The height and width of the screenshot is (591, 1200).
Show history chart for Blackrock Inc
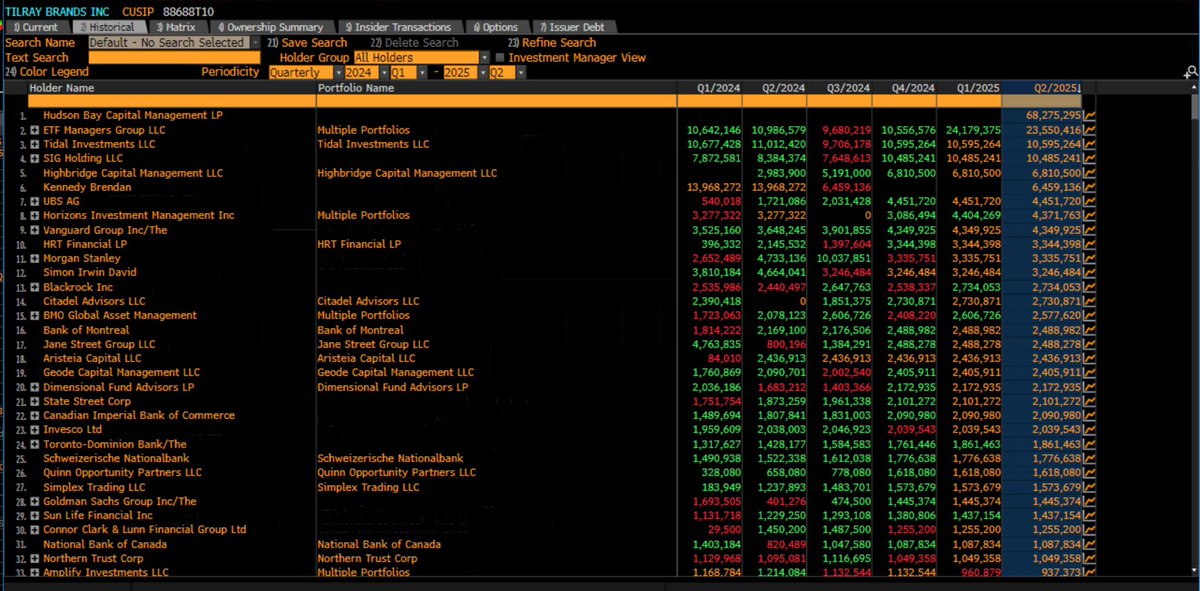1090,287
